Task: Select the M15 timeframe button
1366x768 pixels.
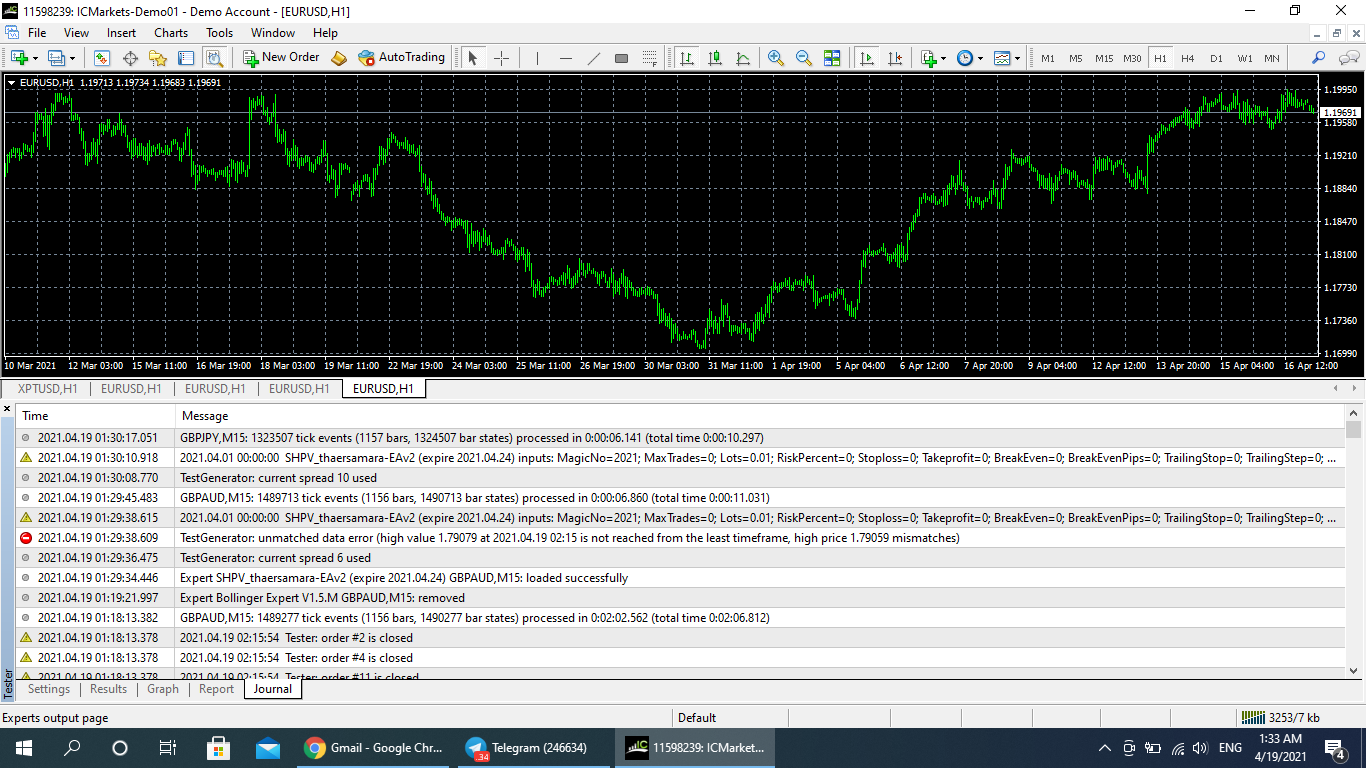Action: [1103, 58]
